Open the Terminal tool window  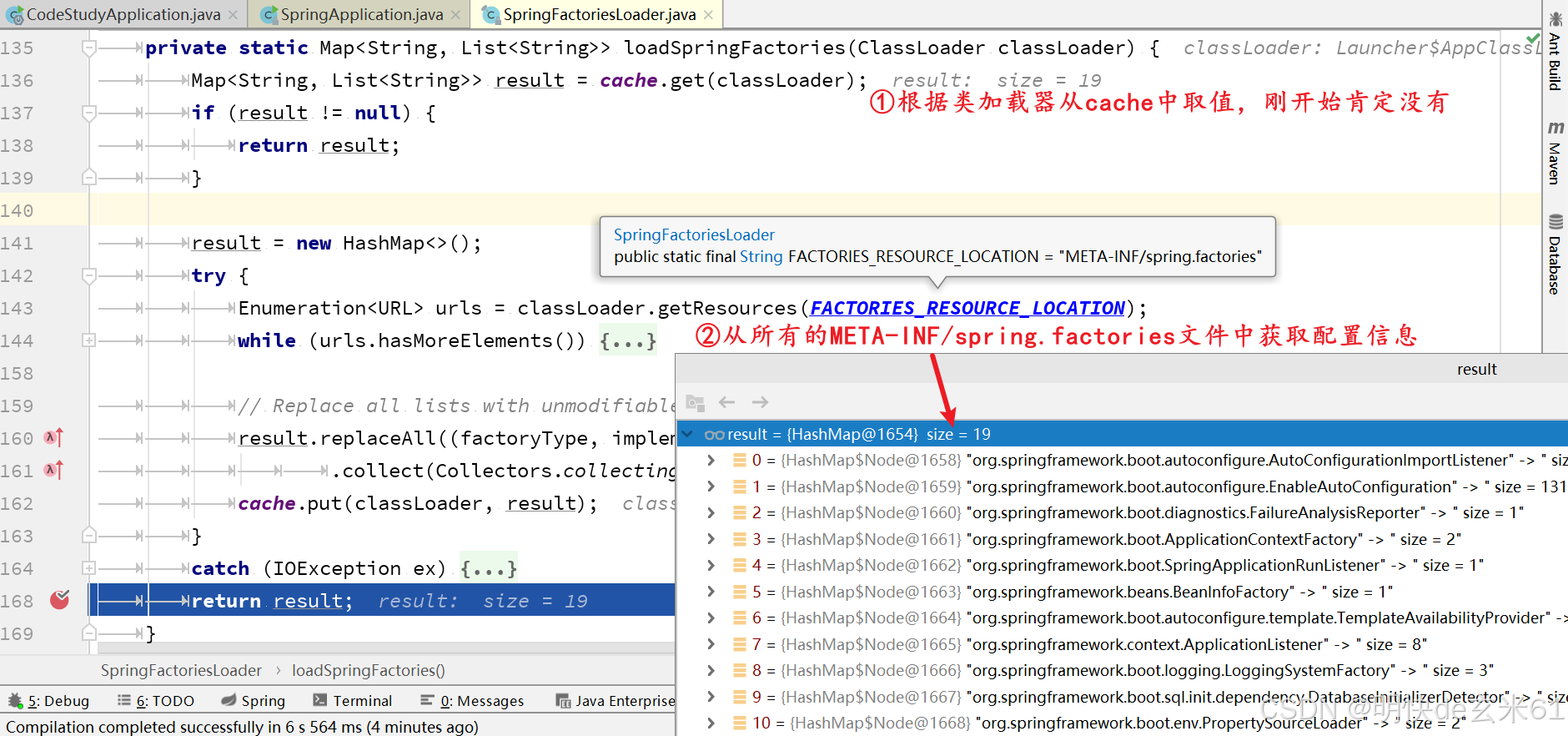pos(352,701)
